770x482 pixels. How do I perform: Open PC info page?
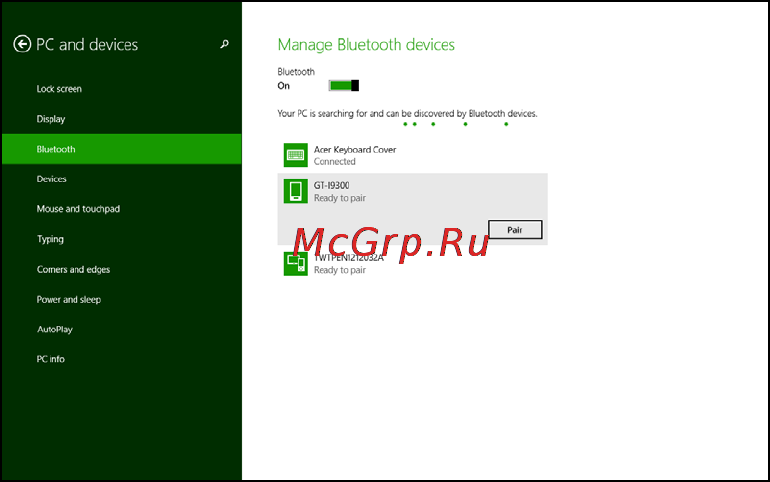pos(51,359)
